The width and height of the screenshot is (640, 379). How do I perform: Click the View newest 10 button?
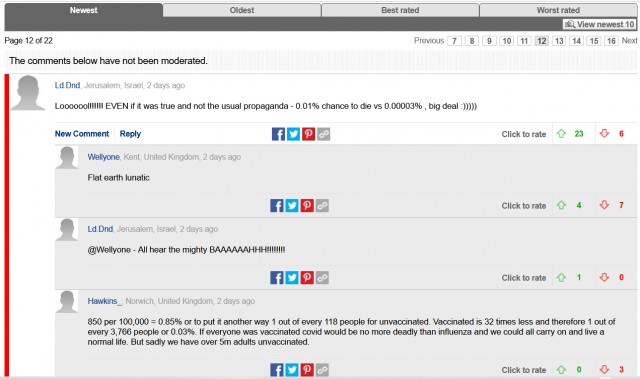coord(599,24)
